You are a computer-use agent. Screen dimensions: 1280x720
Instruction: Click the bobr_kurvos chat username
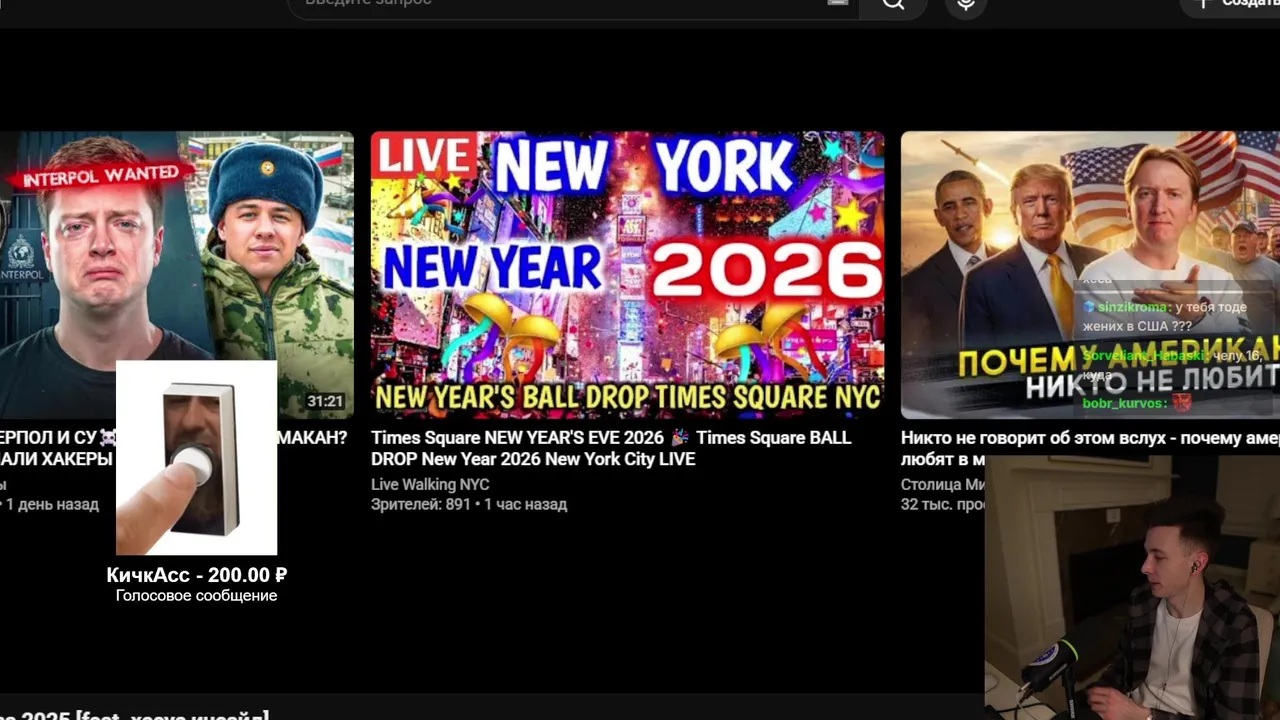click(1124, 403)
